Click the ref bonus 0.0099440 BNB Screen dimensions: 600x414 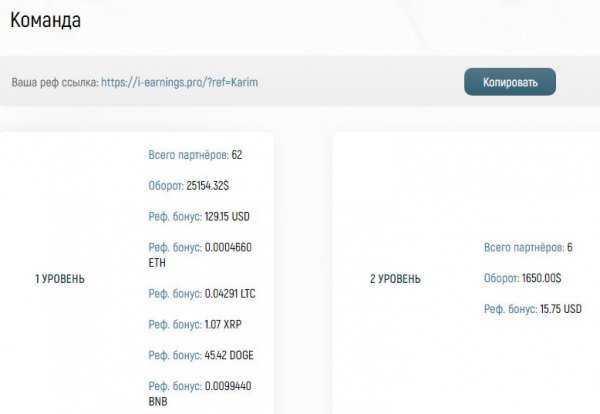coord(200,394)
